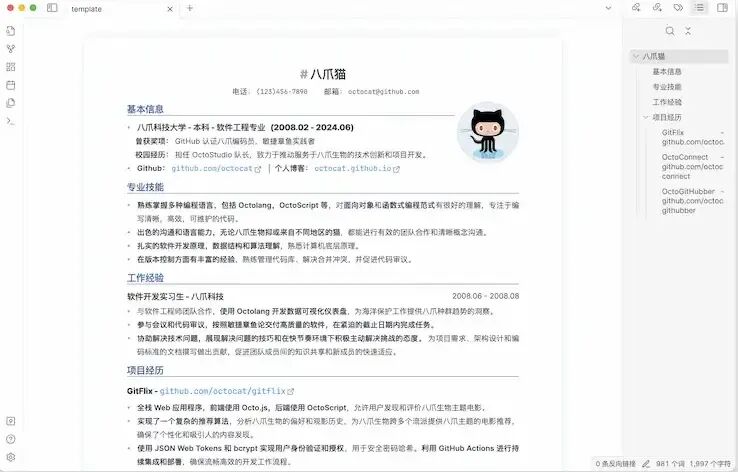Click the 专业技能 section heading
Viewport: 738px width, 472px height.
coord(145,187)
